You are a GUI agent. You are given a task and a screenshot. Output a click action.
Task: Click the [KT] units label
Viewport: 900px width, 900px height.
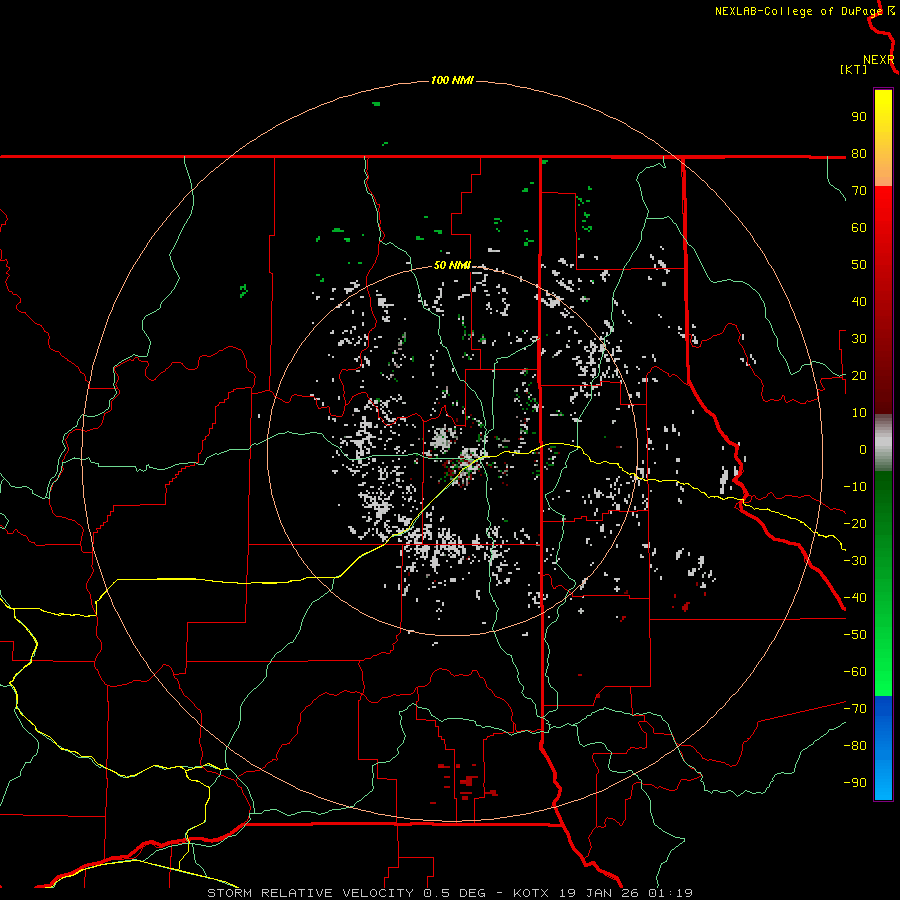click(853, 69)
